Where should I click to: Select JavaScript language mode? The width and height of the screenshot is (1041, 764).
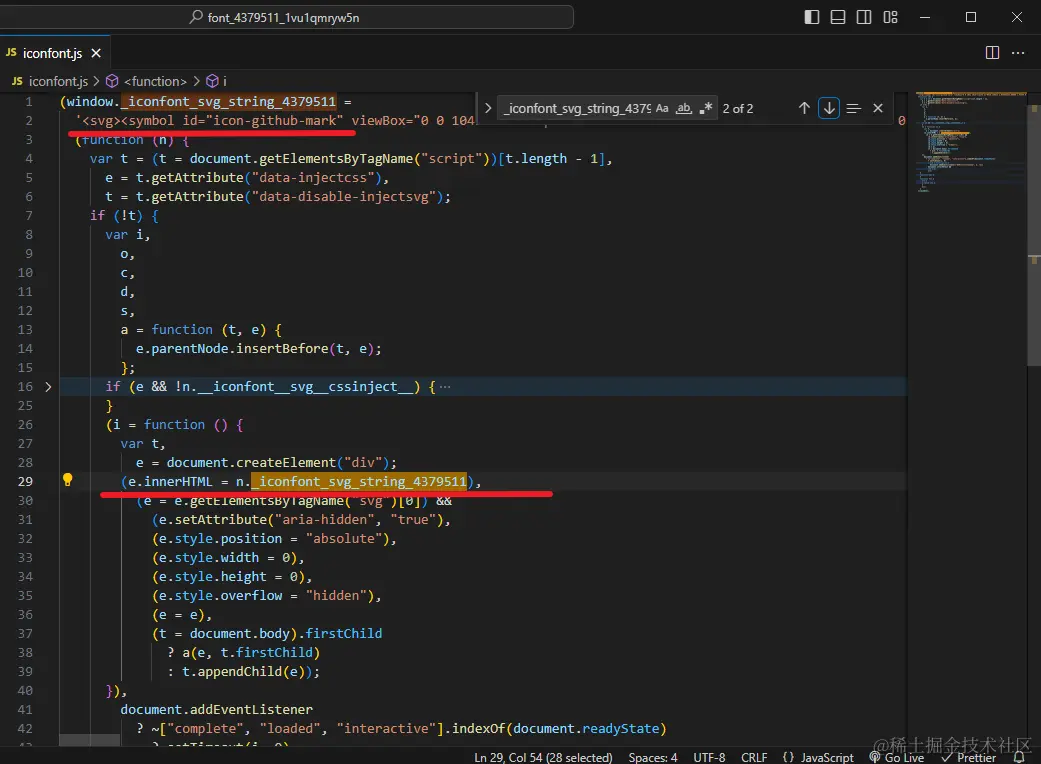(x=827, y=757)
